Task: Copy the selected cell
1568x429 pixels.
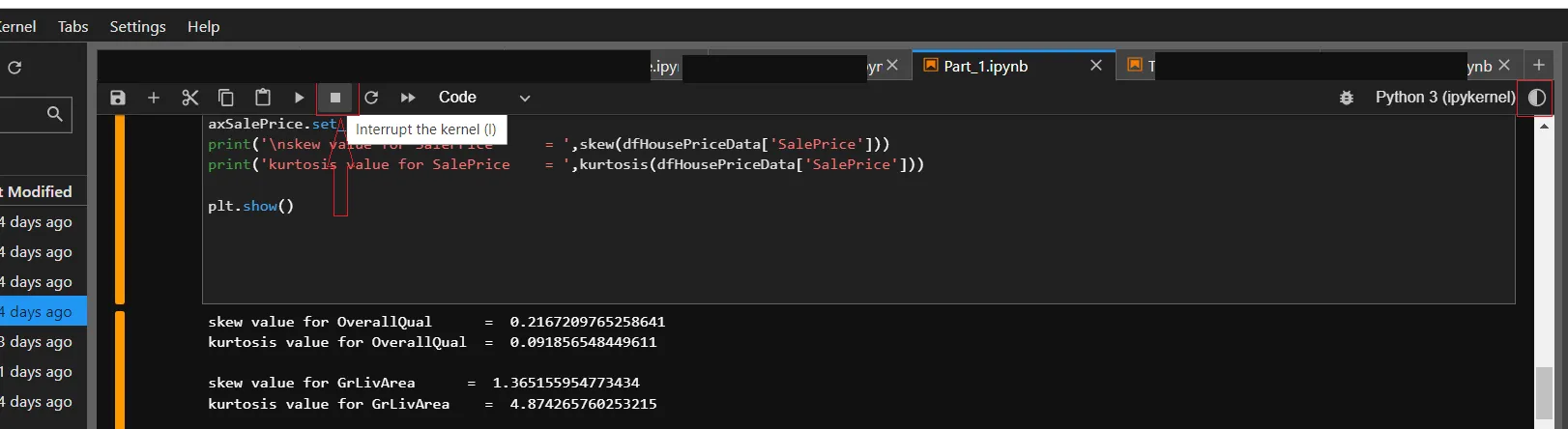Action: pos(226,98)
